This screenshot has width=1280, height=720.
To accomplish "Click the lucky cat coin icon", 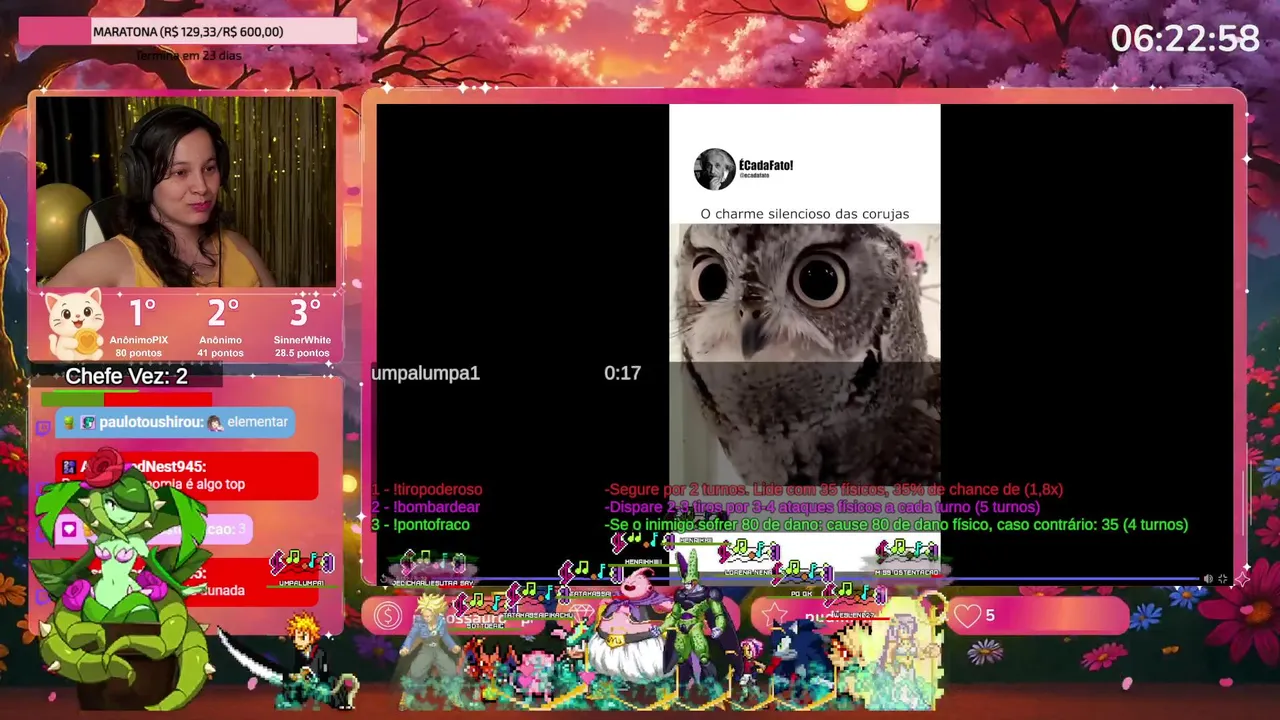I will [x=75, y=324].
